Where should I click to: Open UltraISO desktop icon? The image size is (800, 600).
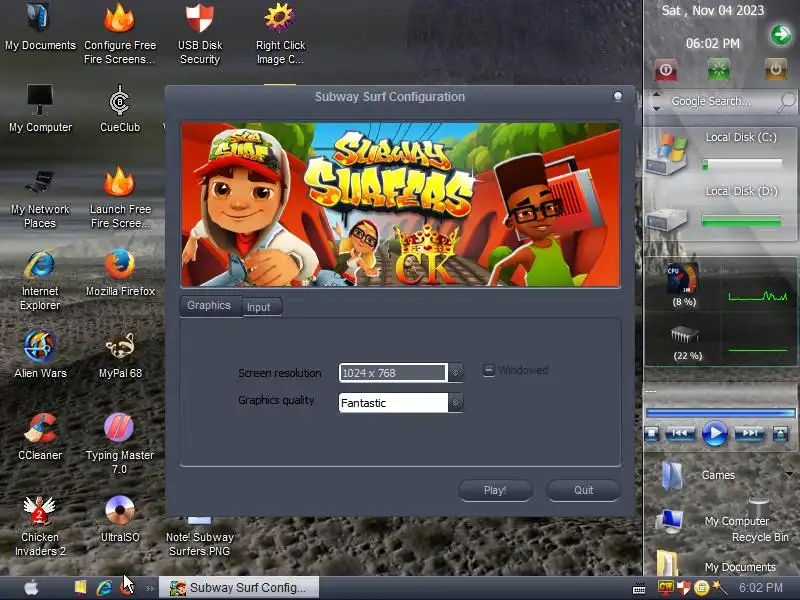pyautogui.click(x=119, y=519)
